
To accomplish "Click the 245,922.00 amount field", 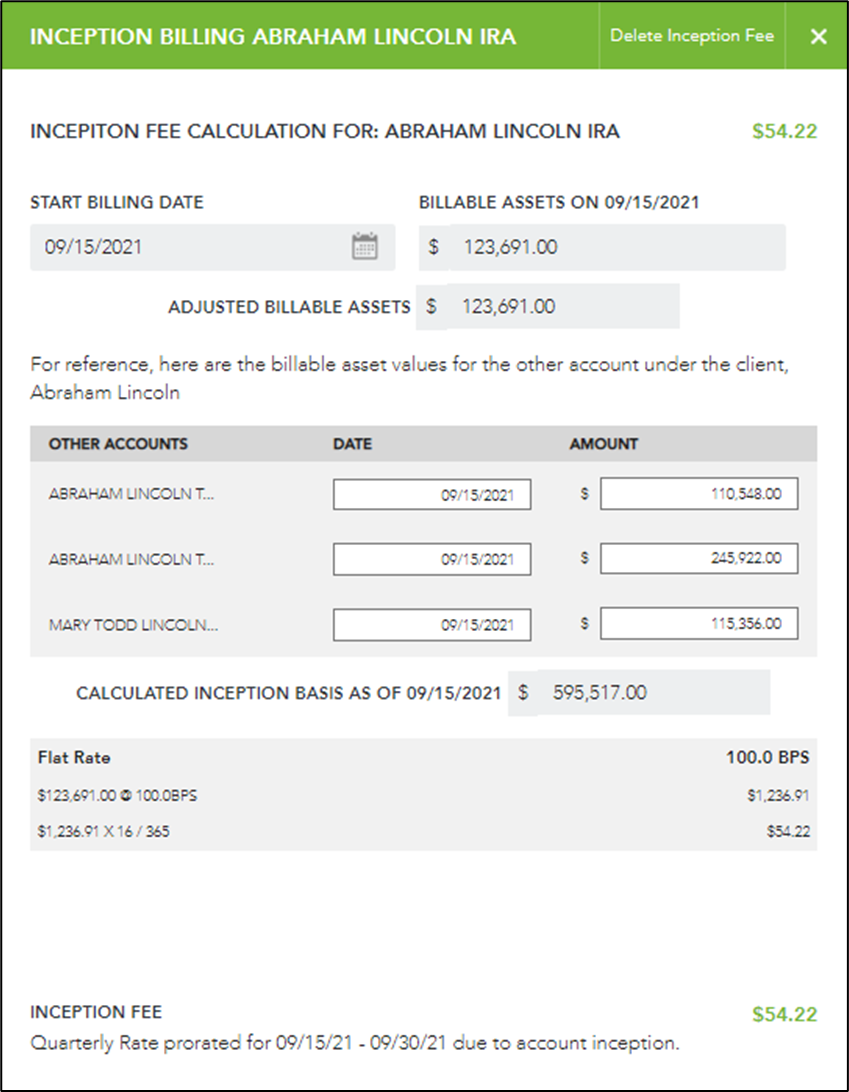I will click(x=699, y=559).
